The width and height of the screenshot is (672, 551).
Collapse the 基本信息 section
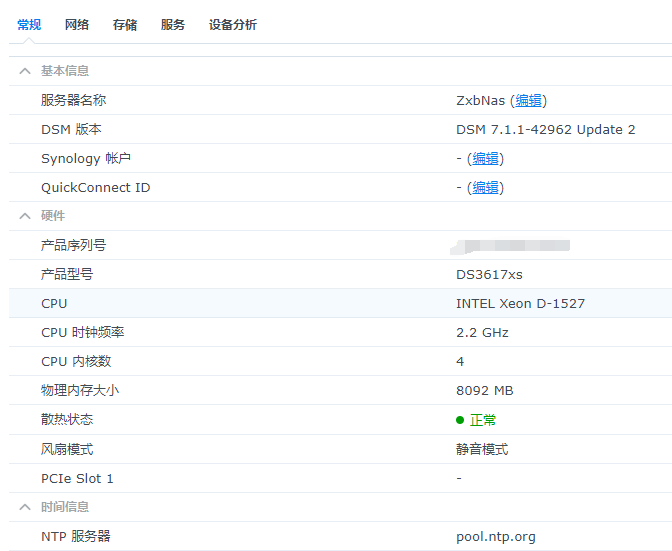click(x=25, y=71)
